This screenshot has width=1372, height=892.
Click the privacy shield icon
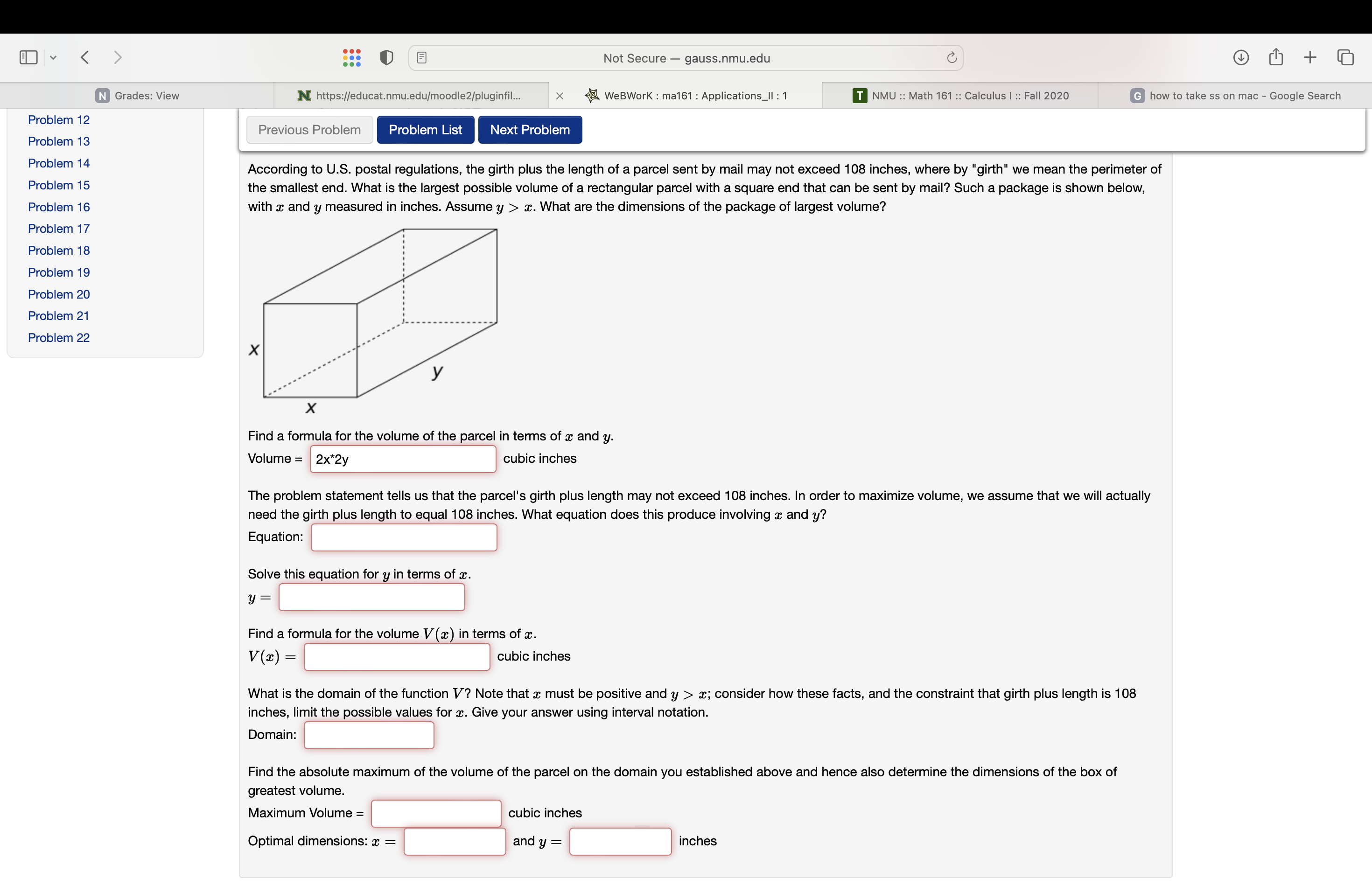(386, 58)
